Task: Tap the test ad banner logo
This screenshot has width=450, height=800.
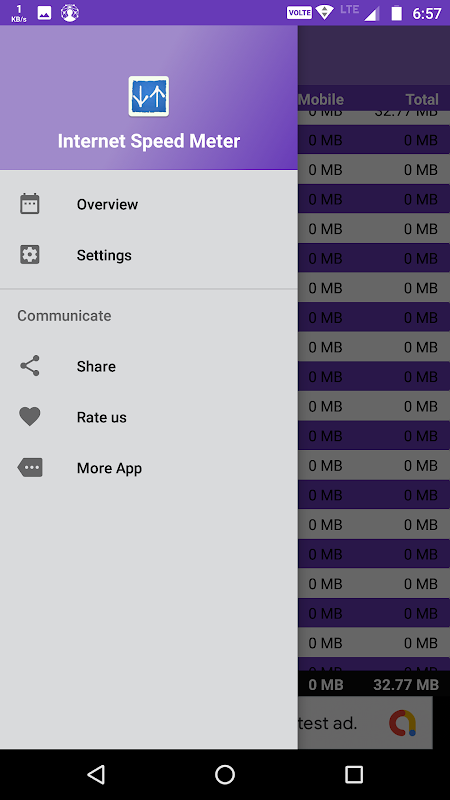Action: coord(403,723)
